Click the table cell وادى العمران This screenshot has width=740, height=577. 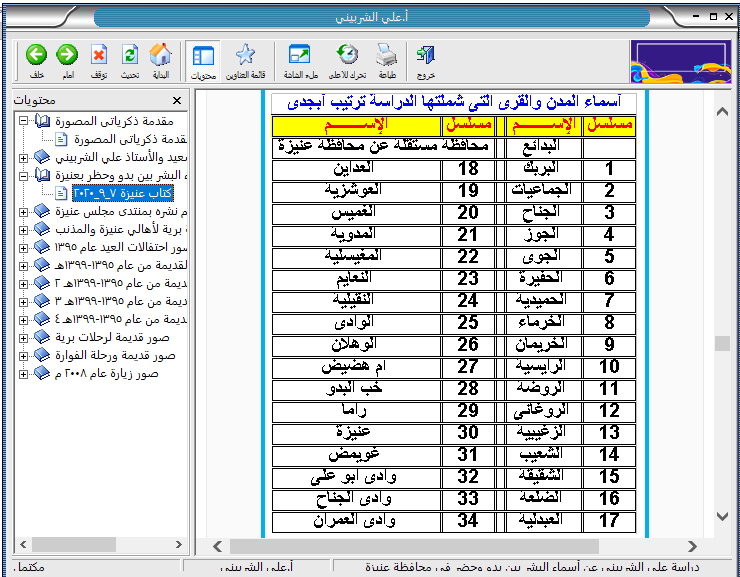tap(356, 520)
